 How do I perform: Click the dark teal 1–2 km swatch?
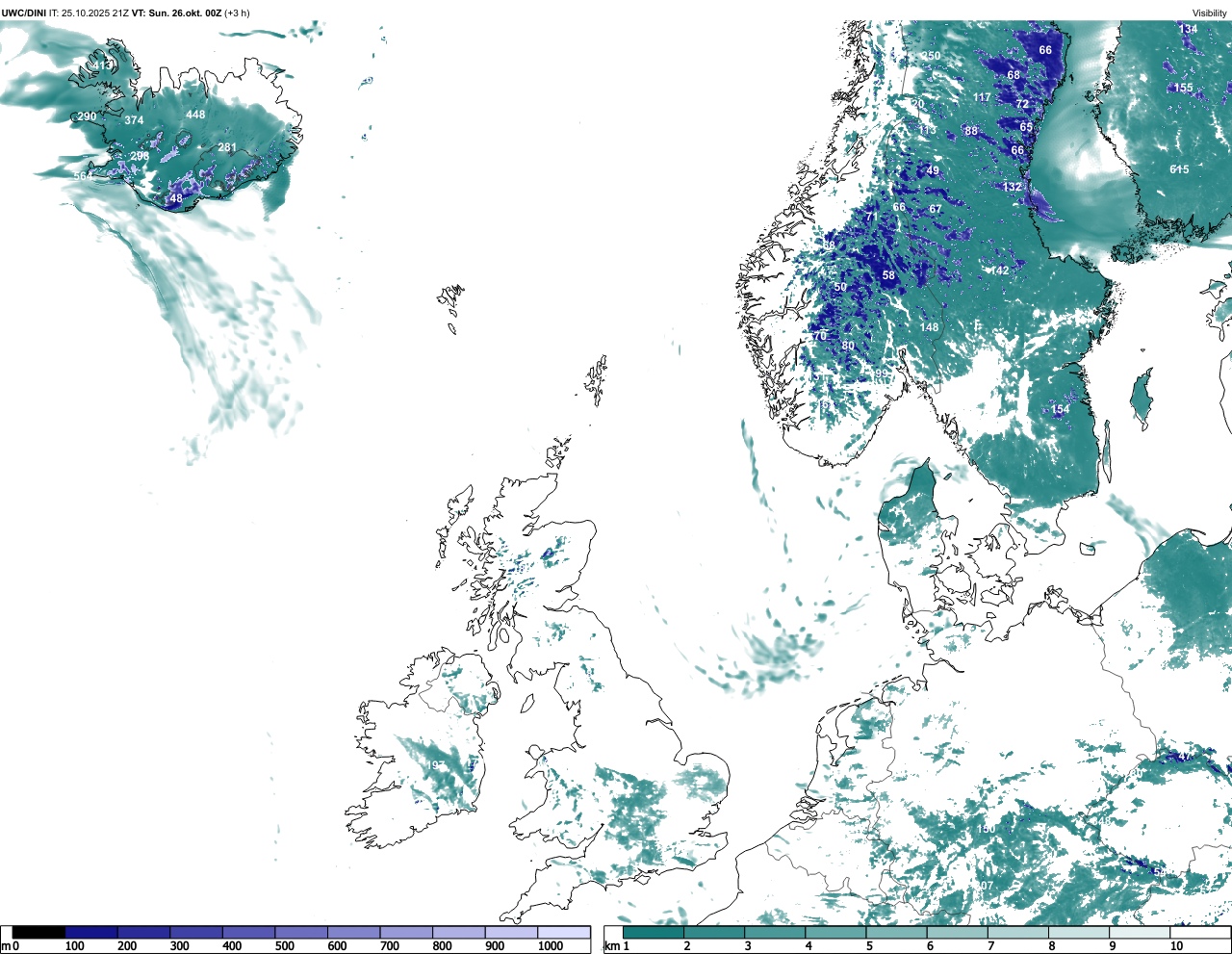click(654, 933)
